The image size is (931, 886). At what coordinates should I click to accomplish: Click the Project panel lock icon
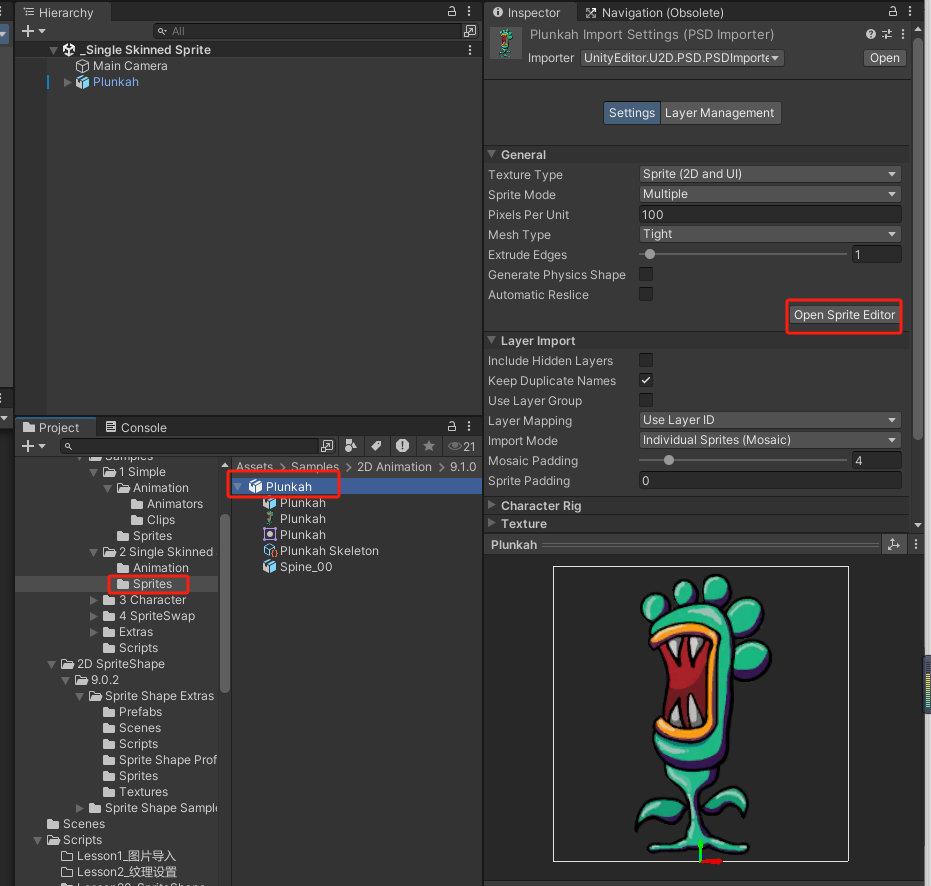(x=452, y=426)
